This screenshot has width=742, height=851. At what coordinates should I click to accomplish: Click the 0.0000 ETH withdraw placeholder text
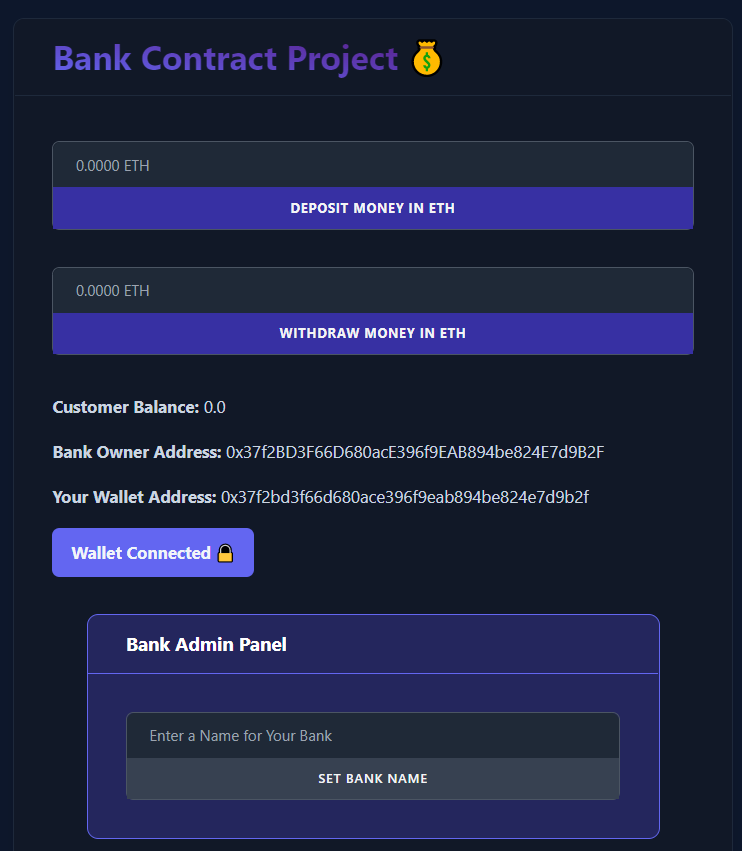click(x=112, y=290)
